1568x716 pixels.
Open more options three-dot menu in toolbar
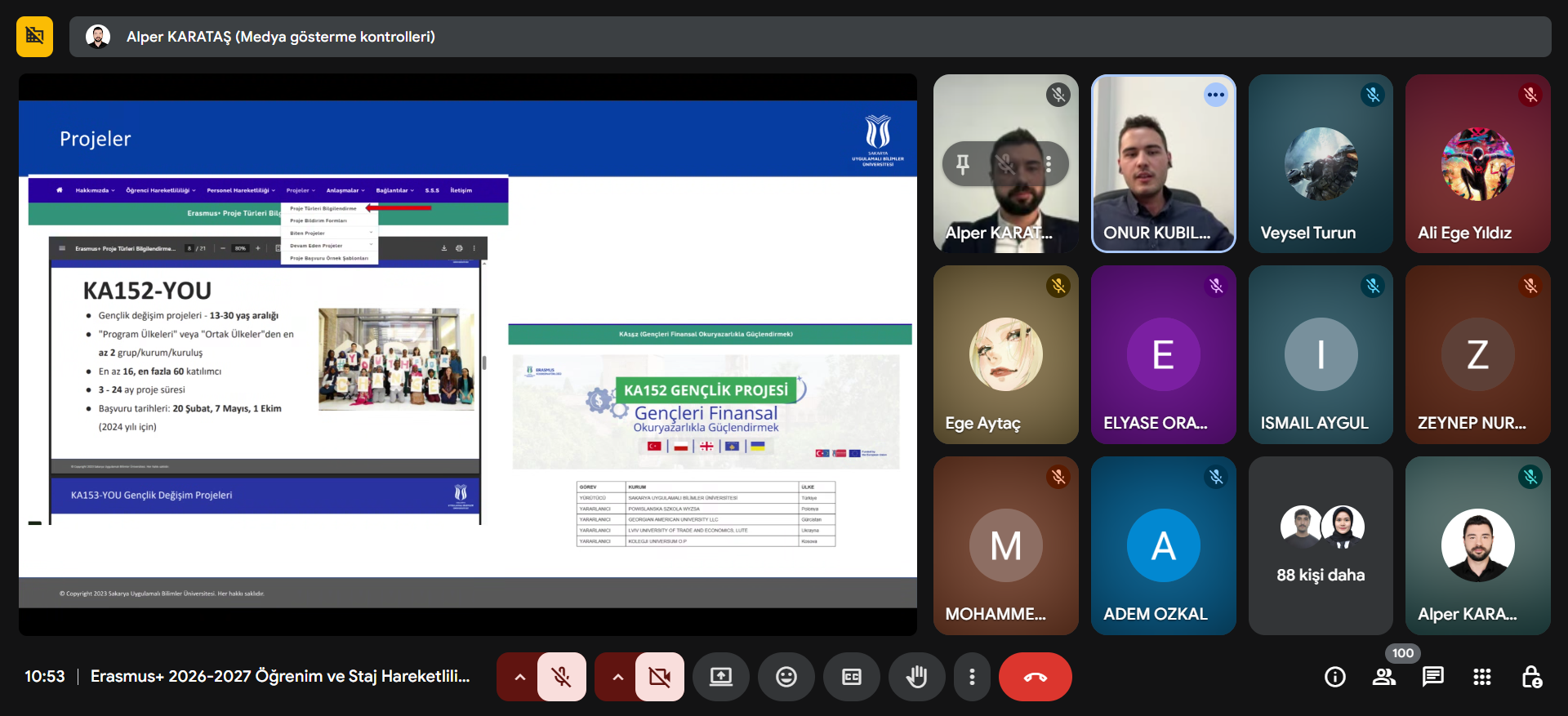tap(971, 677)
